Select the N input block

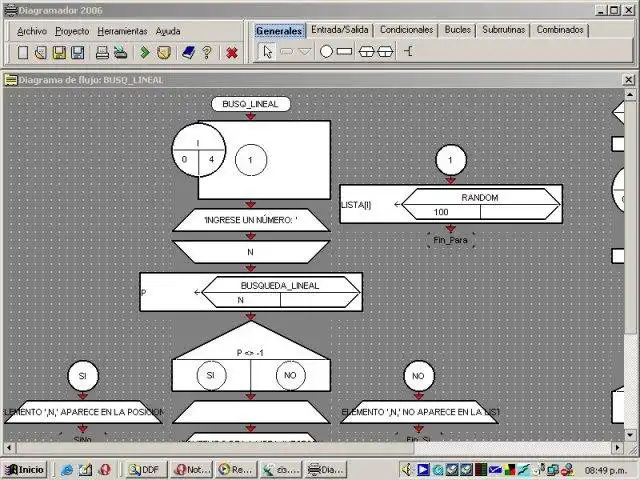click(251, 252)
